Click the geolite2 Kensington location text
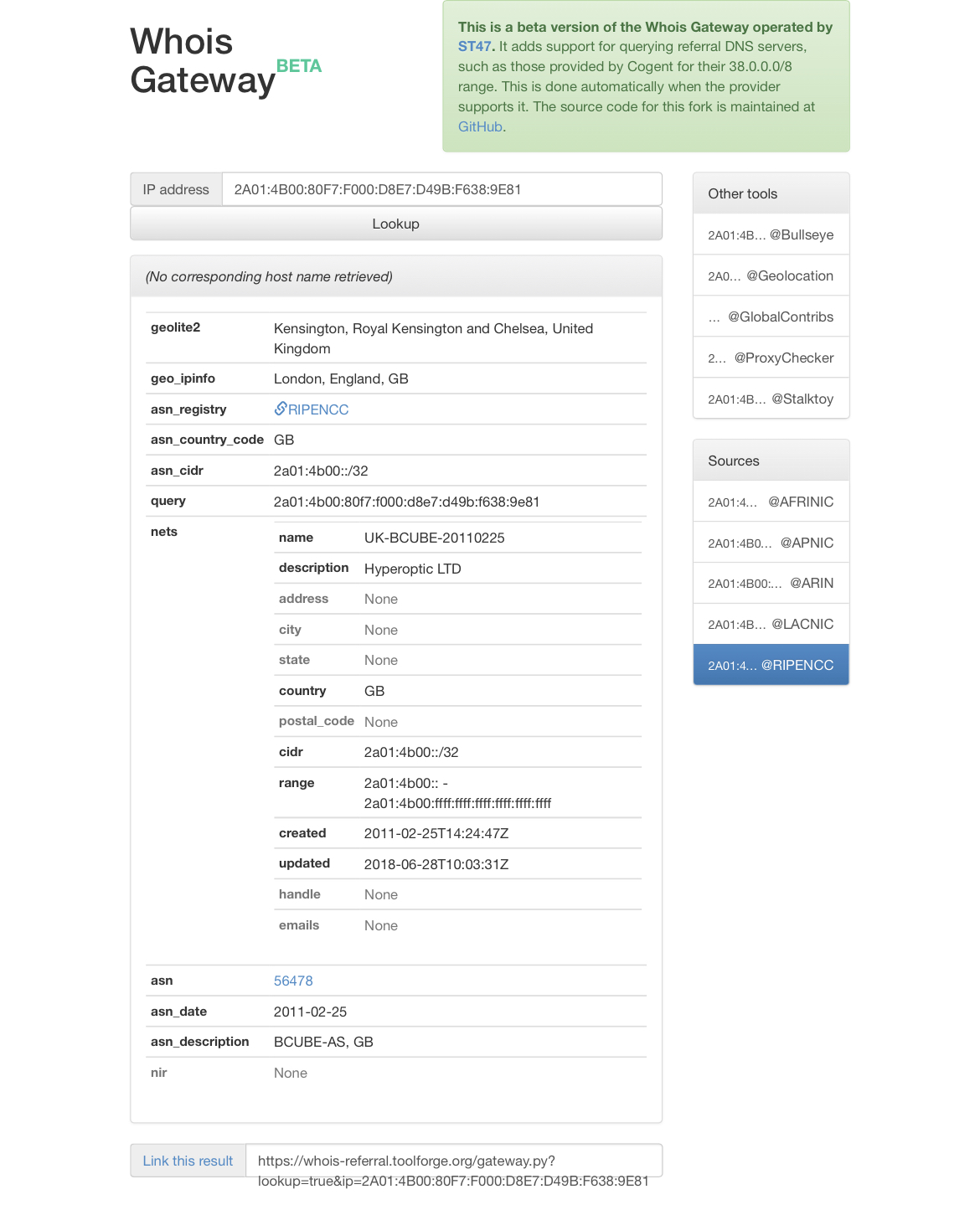Image resolution: width=980 pixels, height=1210 pixels. [433, 338]
